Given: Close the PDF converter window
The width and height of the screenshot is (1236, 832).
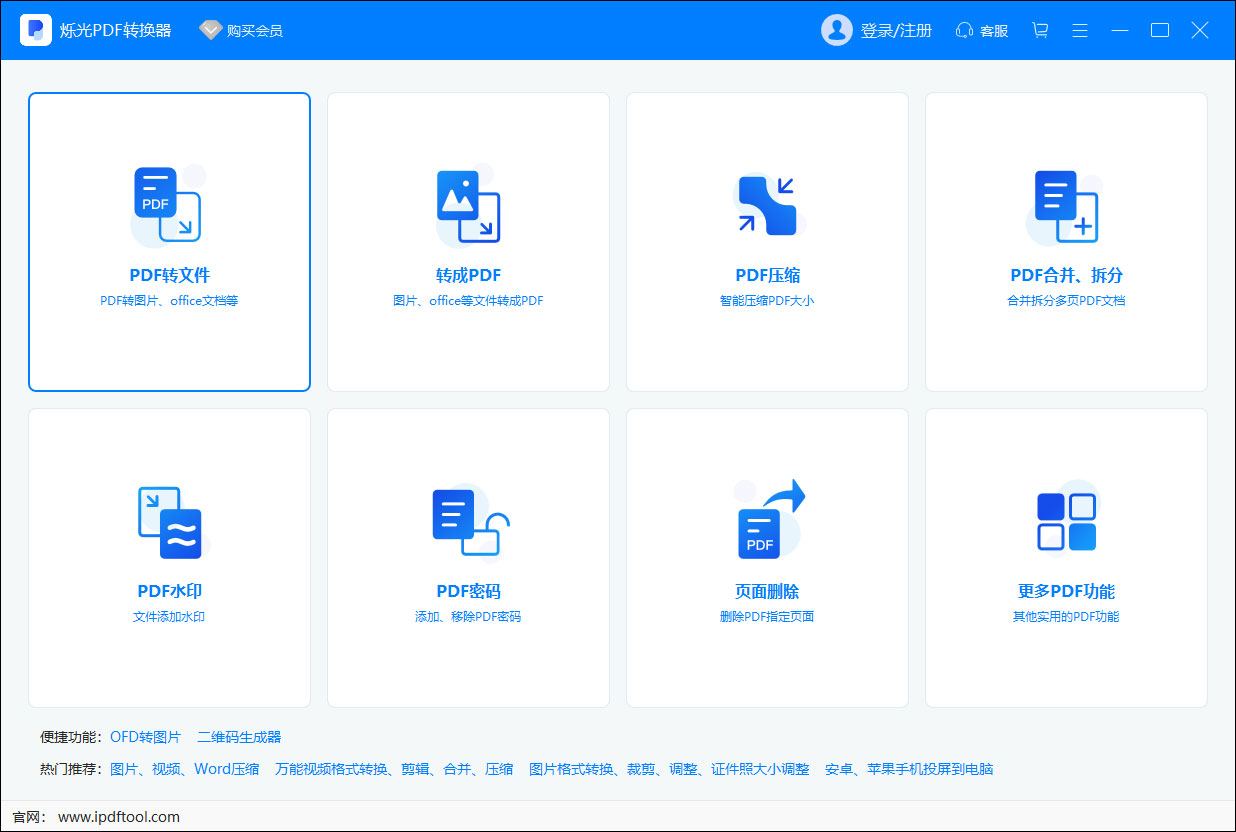Looking at the screenshot, I should (1200, 30).
